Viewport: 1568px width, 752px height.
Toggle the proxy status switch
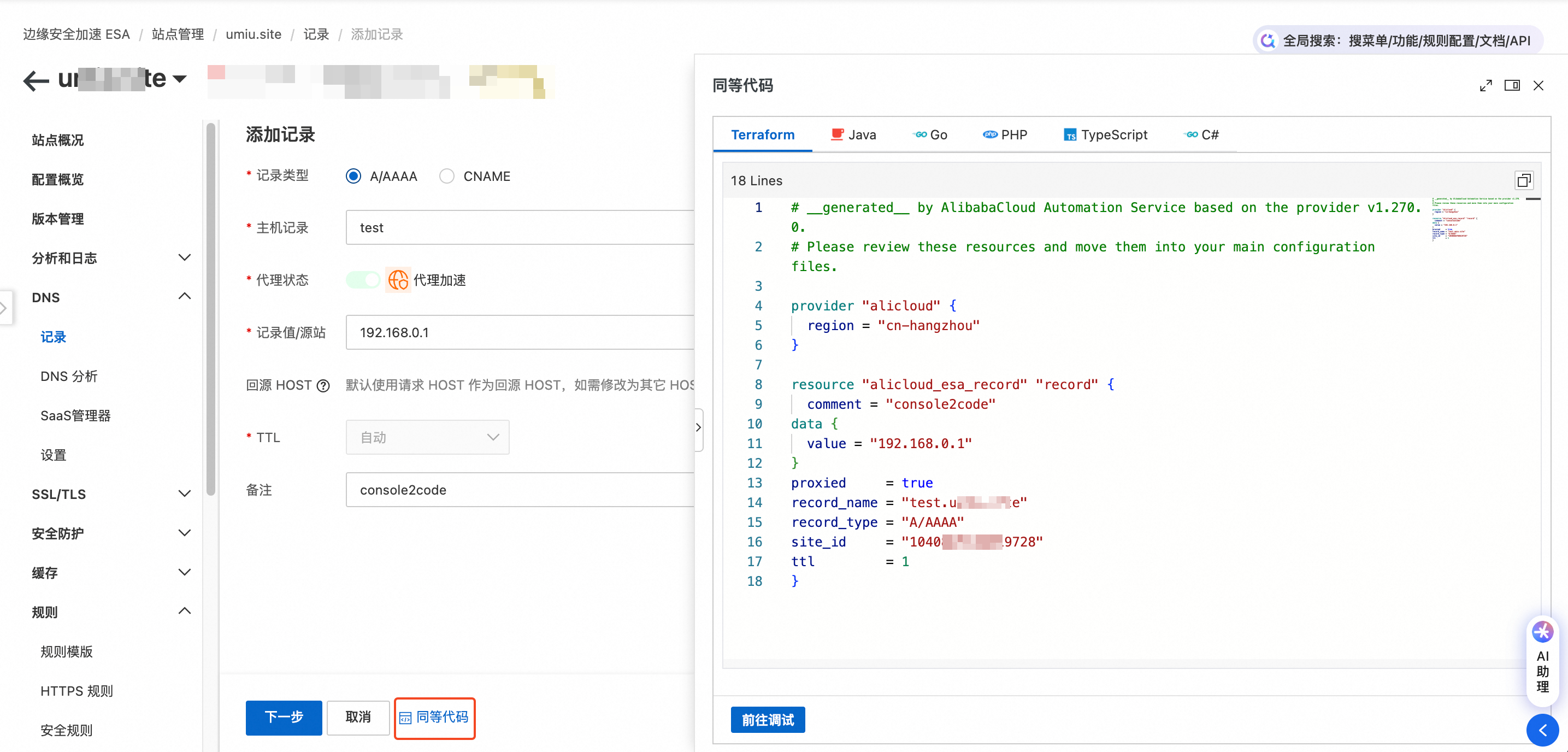[x=363, y=280]
